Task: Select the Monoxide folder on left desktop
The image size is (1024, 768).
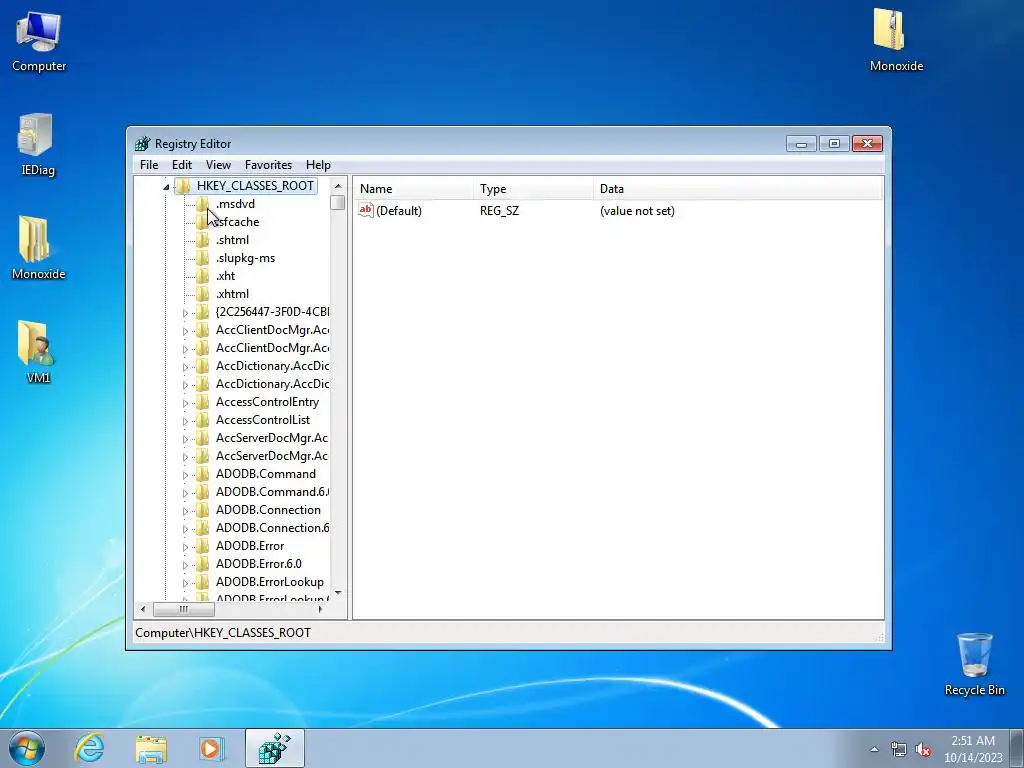Action: pyautogui.click(x=38, y=248)
